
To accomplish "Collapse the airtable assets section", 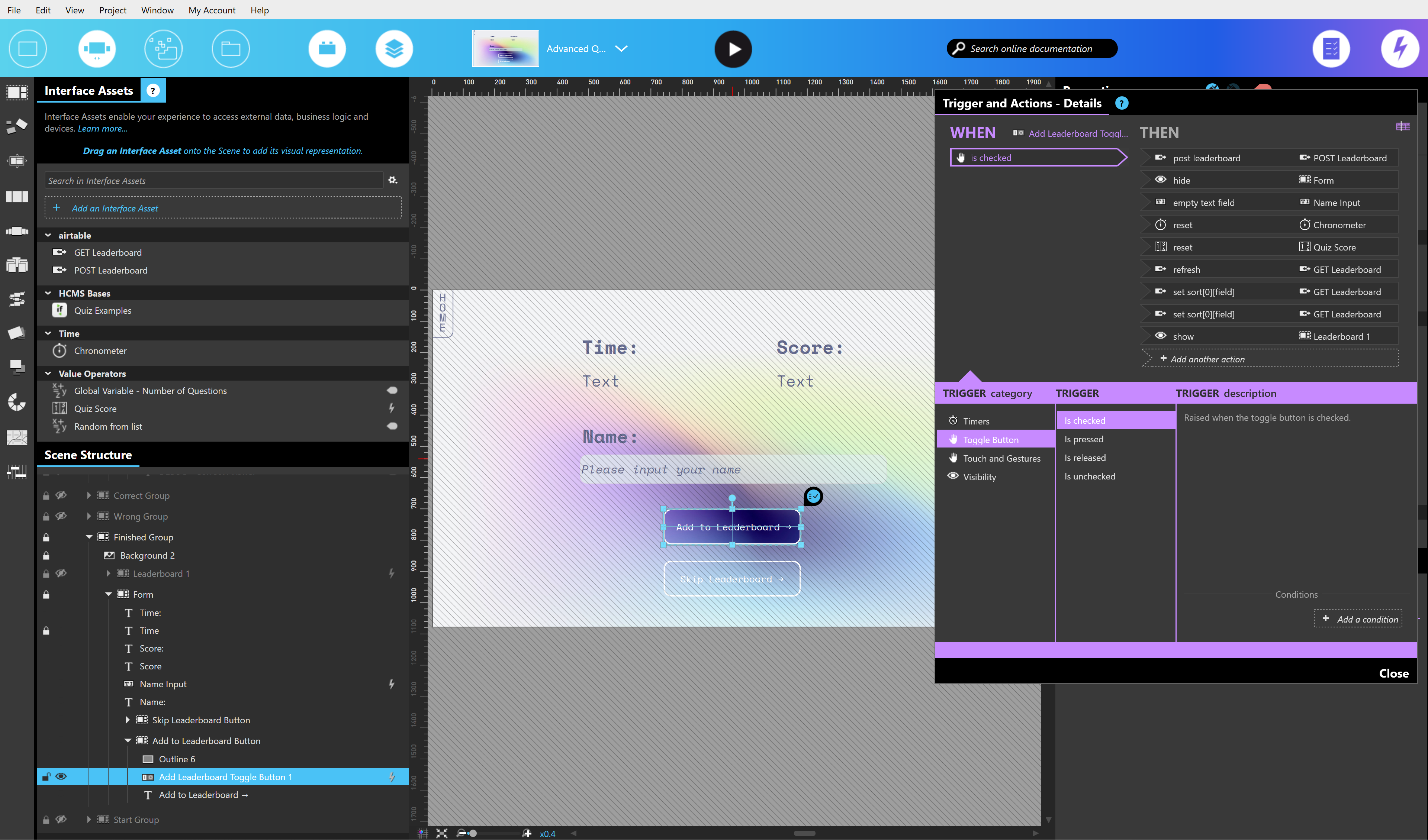I will tap(48, 235).
